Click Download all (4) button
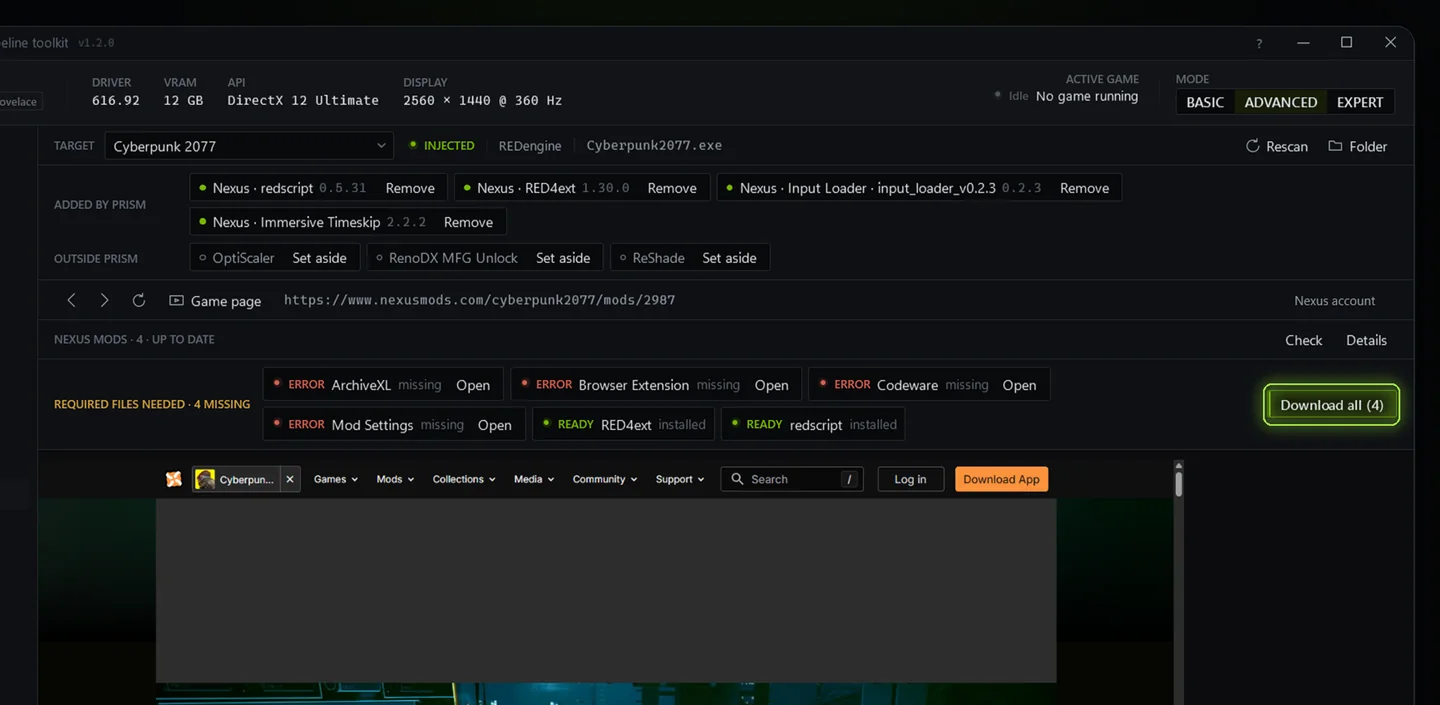Viewport: 1440px width, 705px height. (1331, 405)
